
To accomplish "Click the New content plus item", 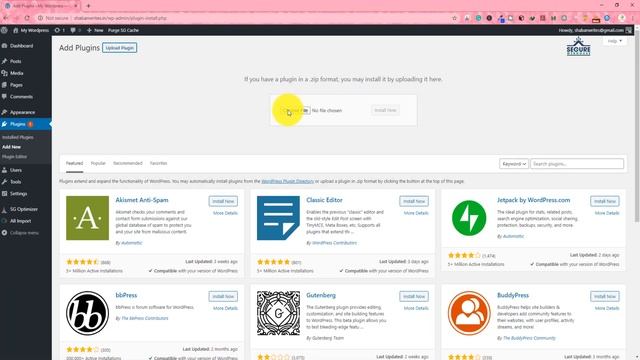I will click(x=95, y=30).
